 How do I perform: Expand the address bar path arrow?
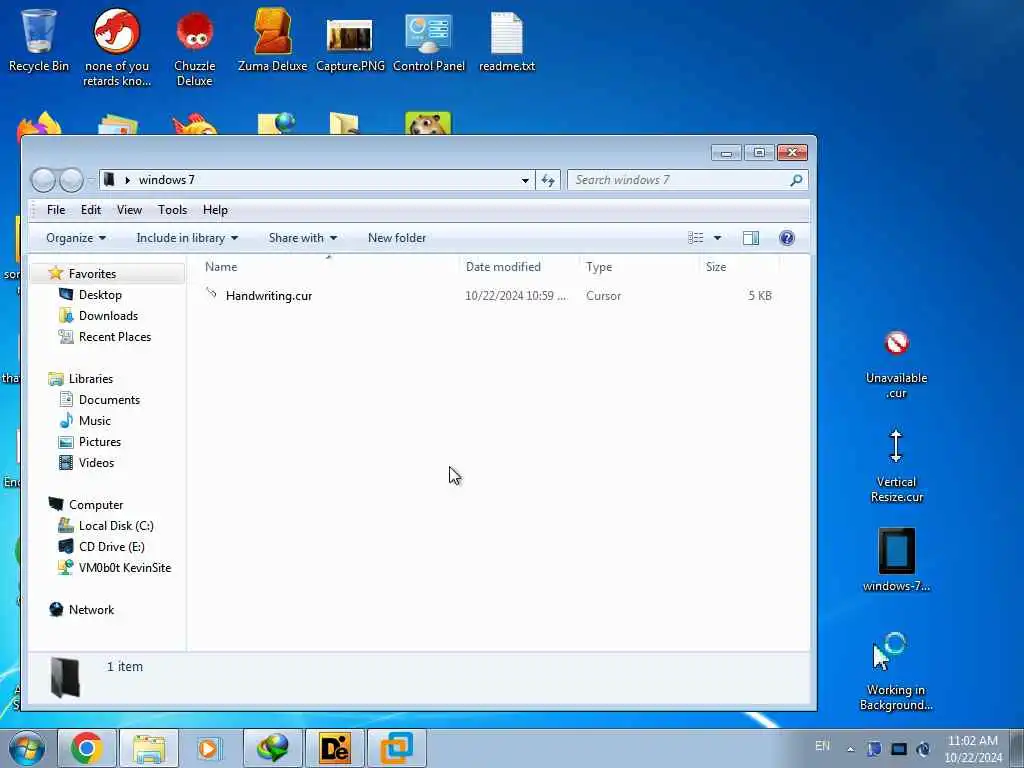127,180
